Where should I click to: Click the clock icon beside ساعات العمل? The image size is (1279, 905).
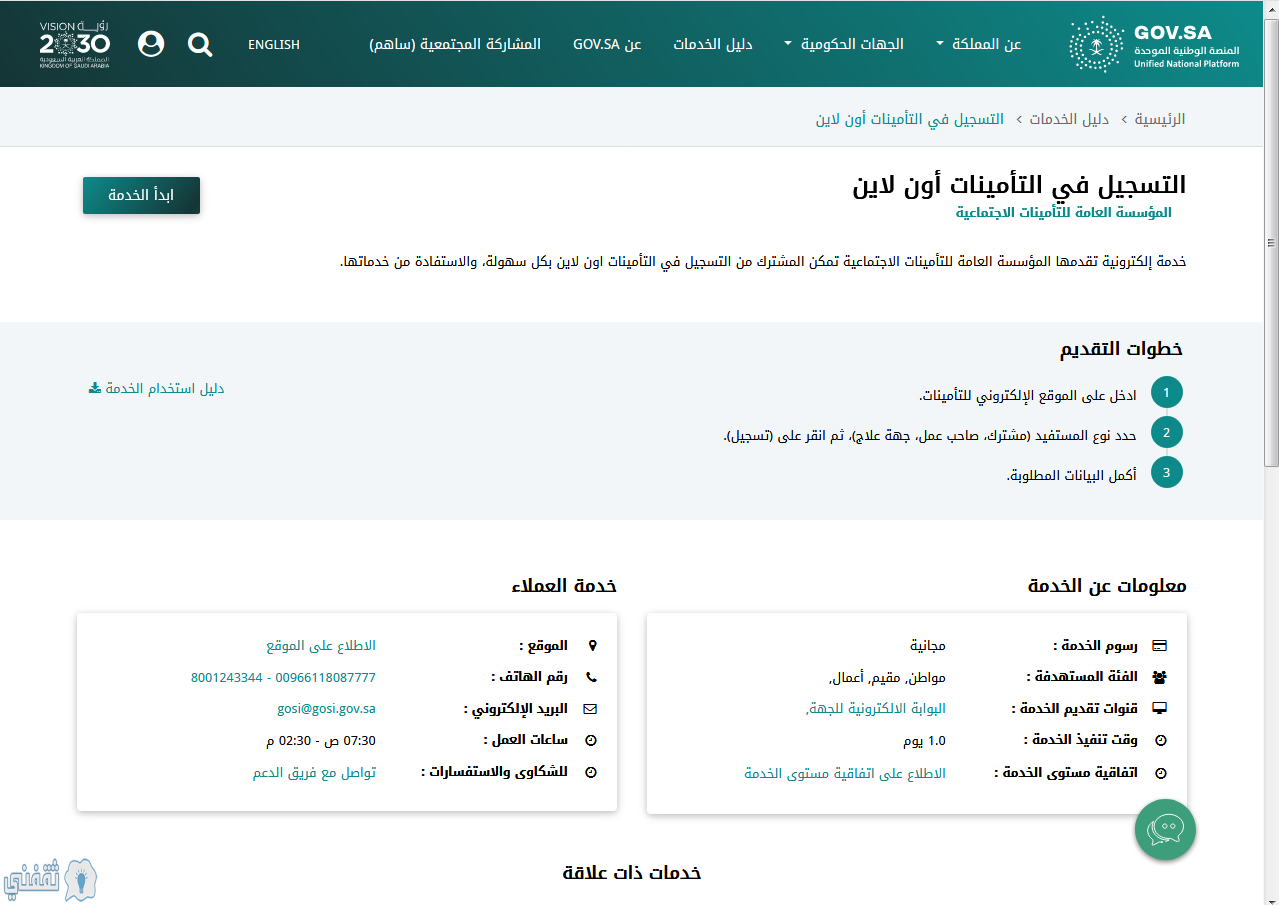pyautogui.click(x=591, y=741)
